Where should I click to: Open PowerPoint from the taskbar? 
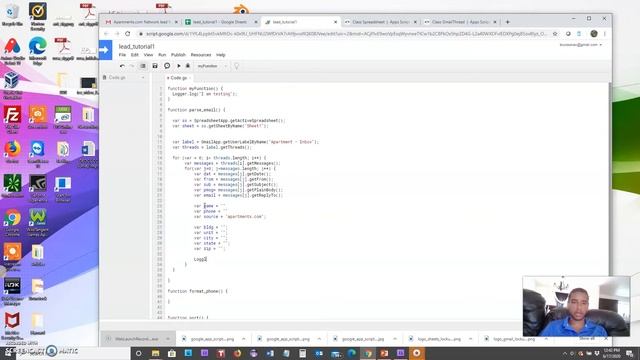384,353
